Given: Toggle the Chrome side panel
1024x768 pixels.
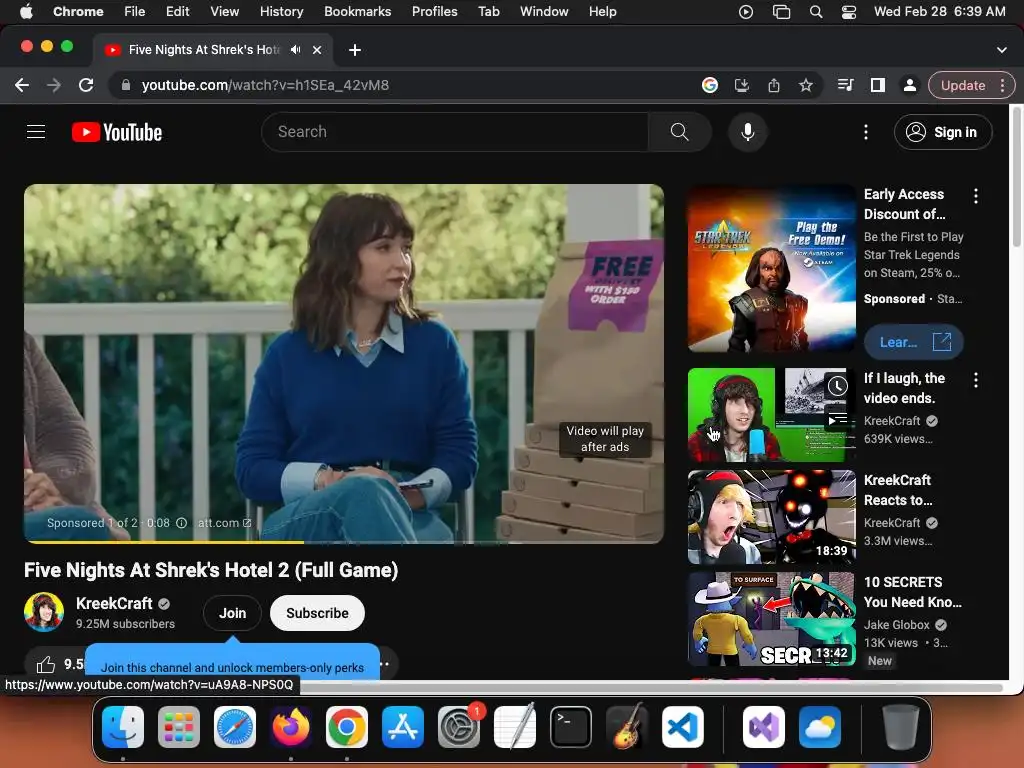Looking at the screenshot, I should tap(878, 85).
